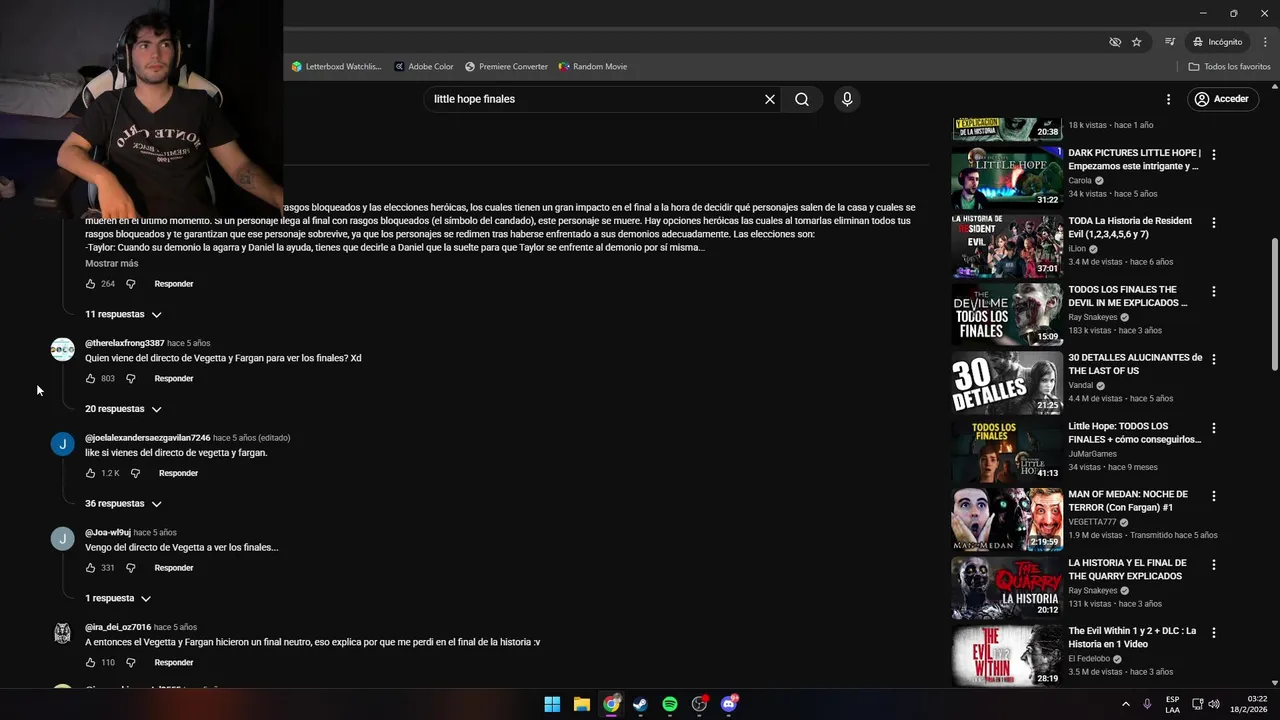Open File Explorer from the taskbar
The height and width of the screenshot is (720, 1280).
(x=581, y=704)
